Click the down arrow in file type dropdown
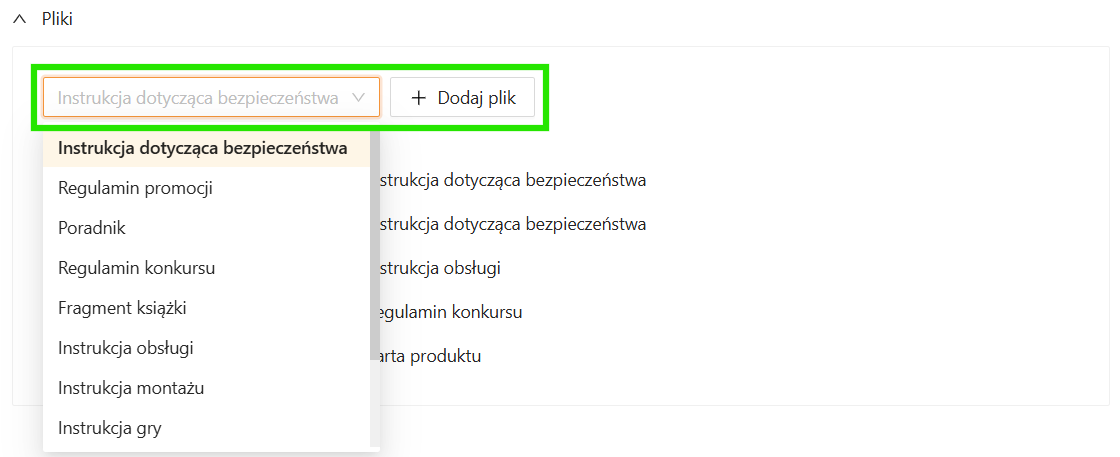 (360, 98)
